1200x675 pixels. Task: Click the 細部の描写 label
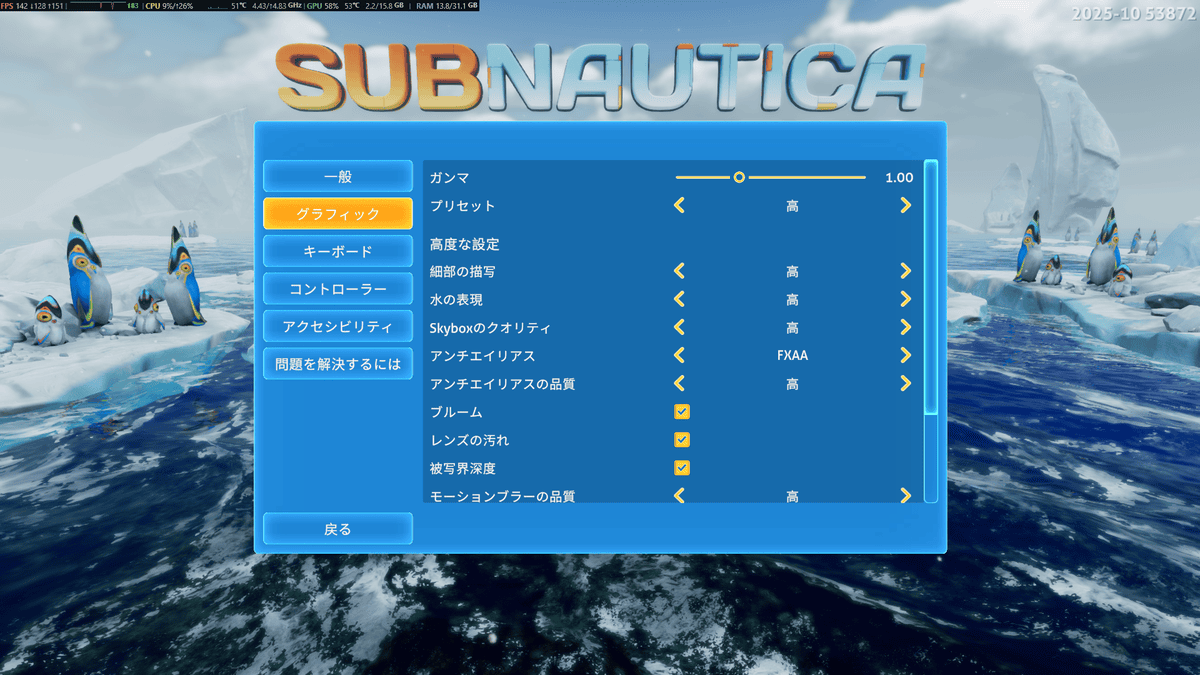462,272
